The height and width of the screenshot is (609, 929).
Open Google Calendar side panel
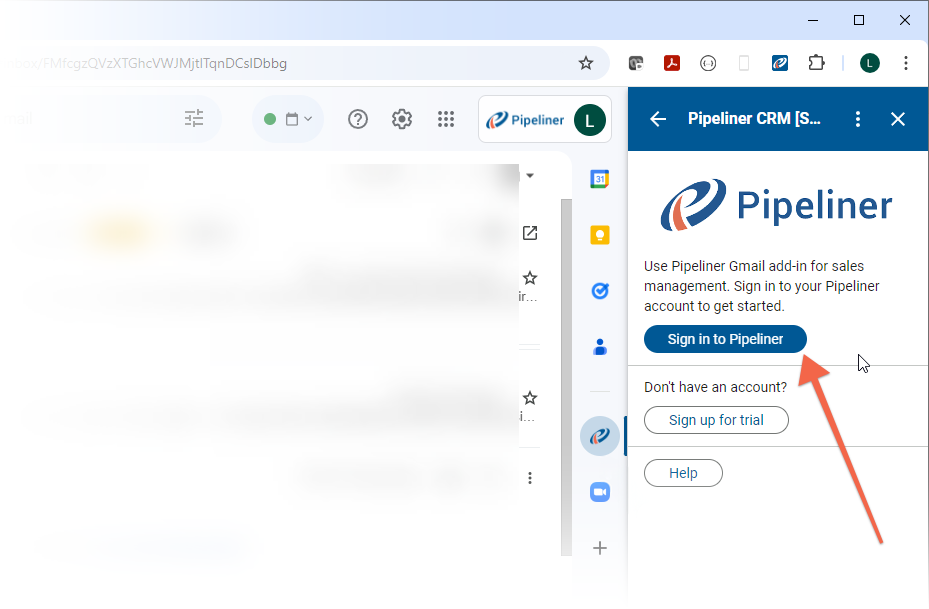pyautogui.click(x=600, y=178)
